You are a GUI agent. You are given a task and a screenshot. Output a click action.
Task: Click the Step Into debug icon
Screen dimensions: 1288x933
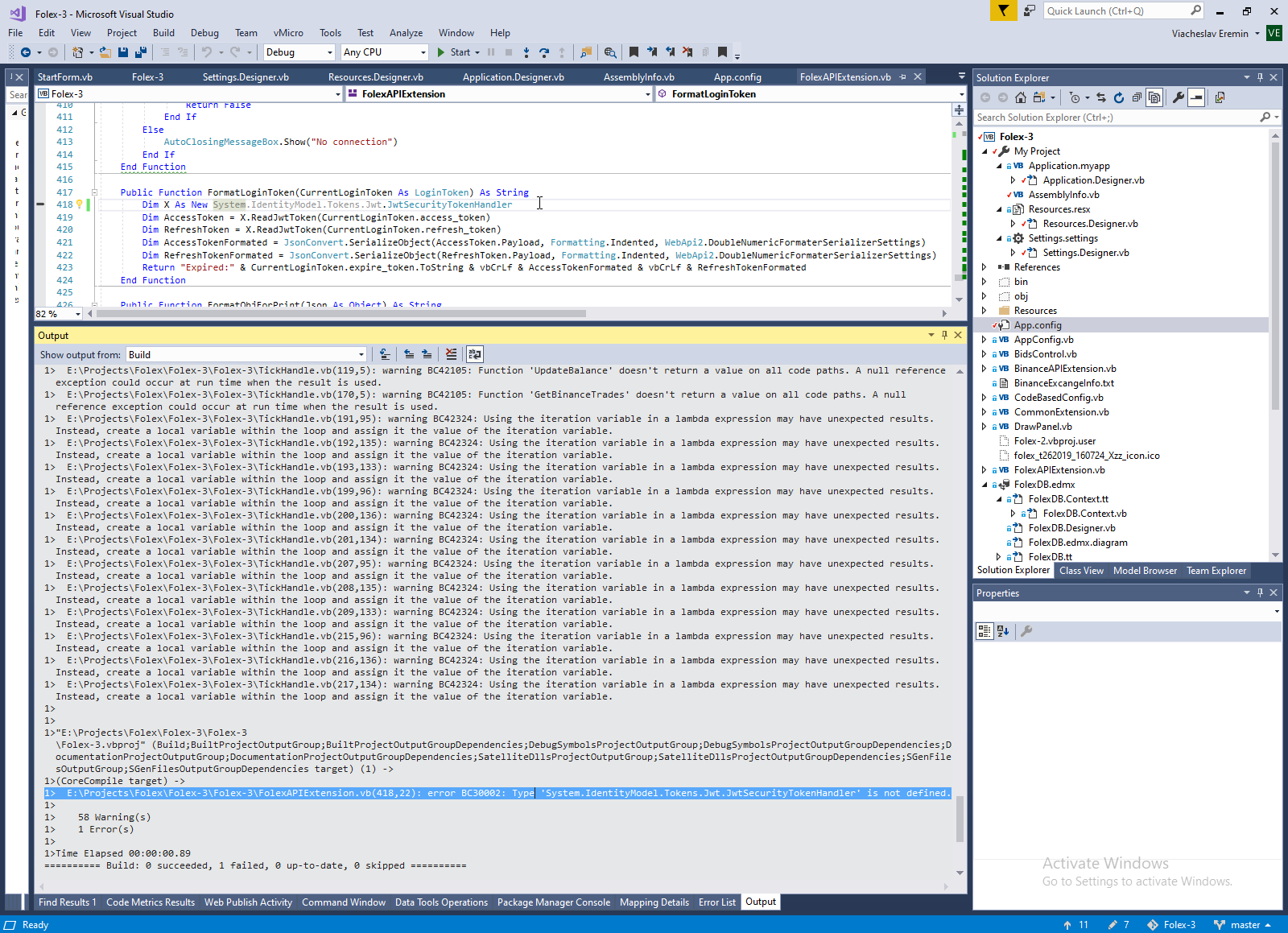coord(526,52)
